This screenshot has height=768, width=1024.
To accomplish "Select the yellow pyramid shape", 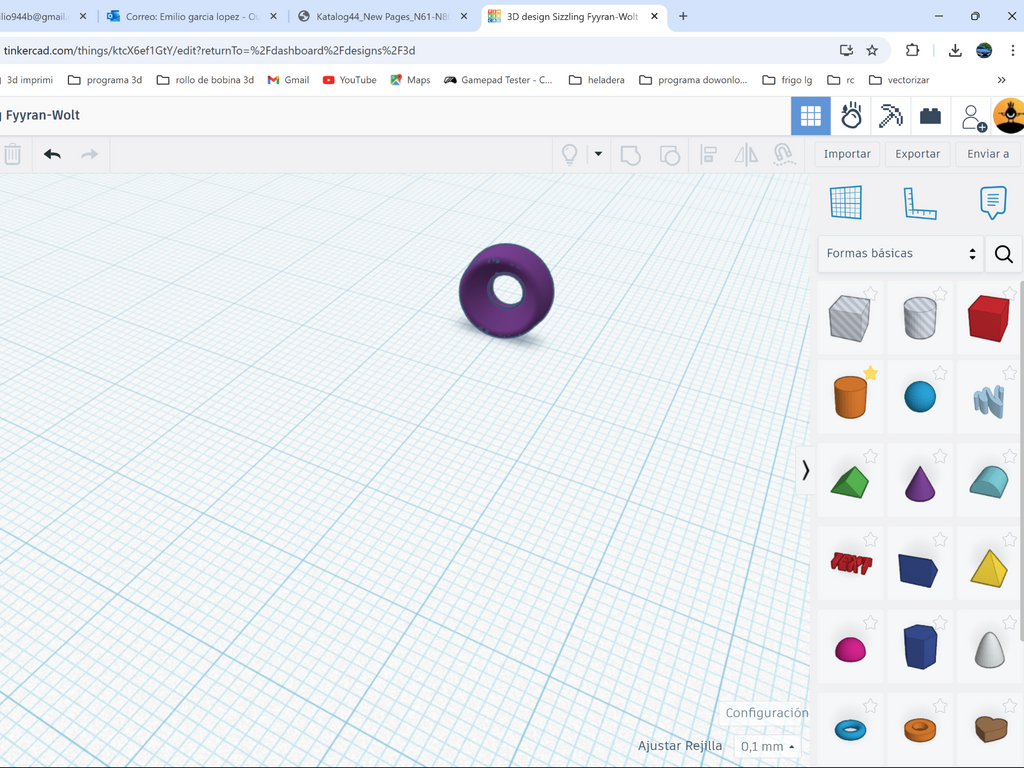I will coord(989,569).
